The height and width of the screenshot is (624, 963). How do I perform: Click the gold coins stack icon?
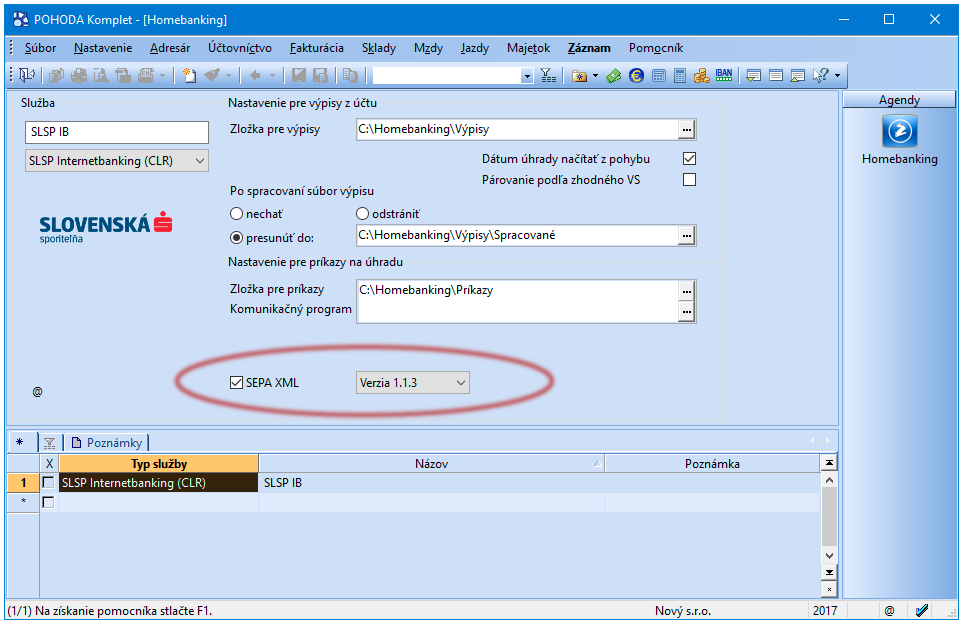pyautogui.click(x=702, y=76)
